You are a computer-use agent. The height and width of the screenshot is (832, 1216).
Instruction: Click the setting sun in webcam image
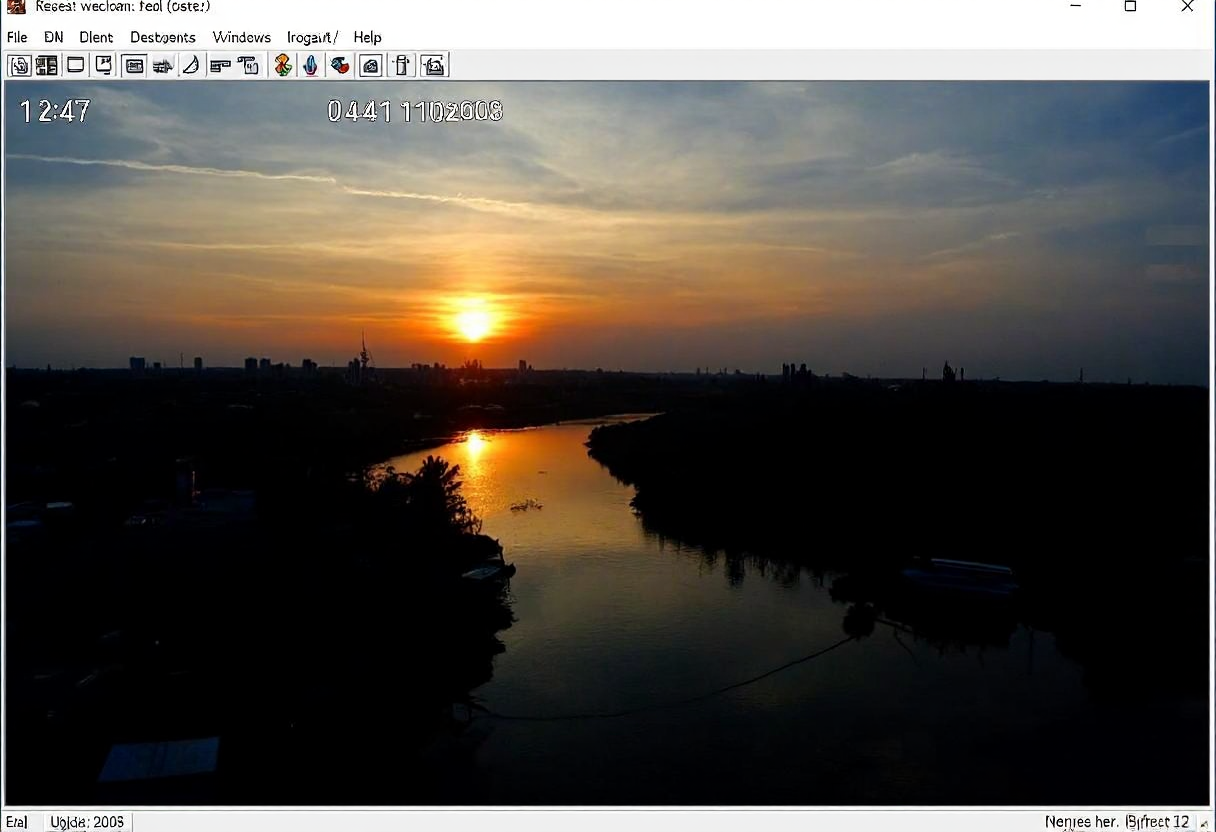tap(474, 323)
